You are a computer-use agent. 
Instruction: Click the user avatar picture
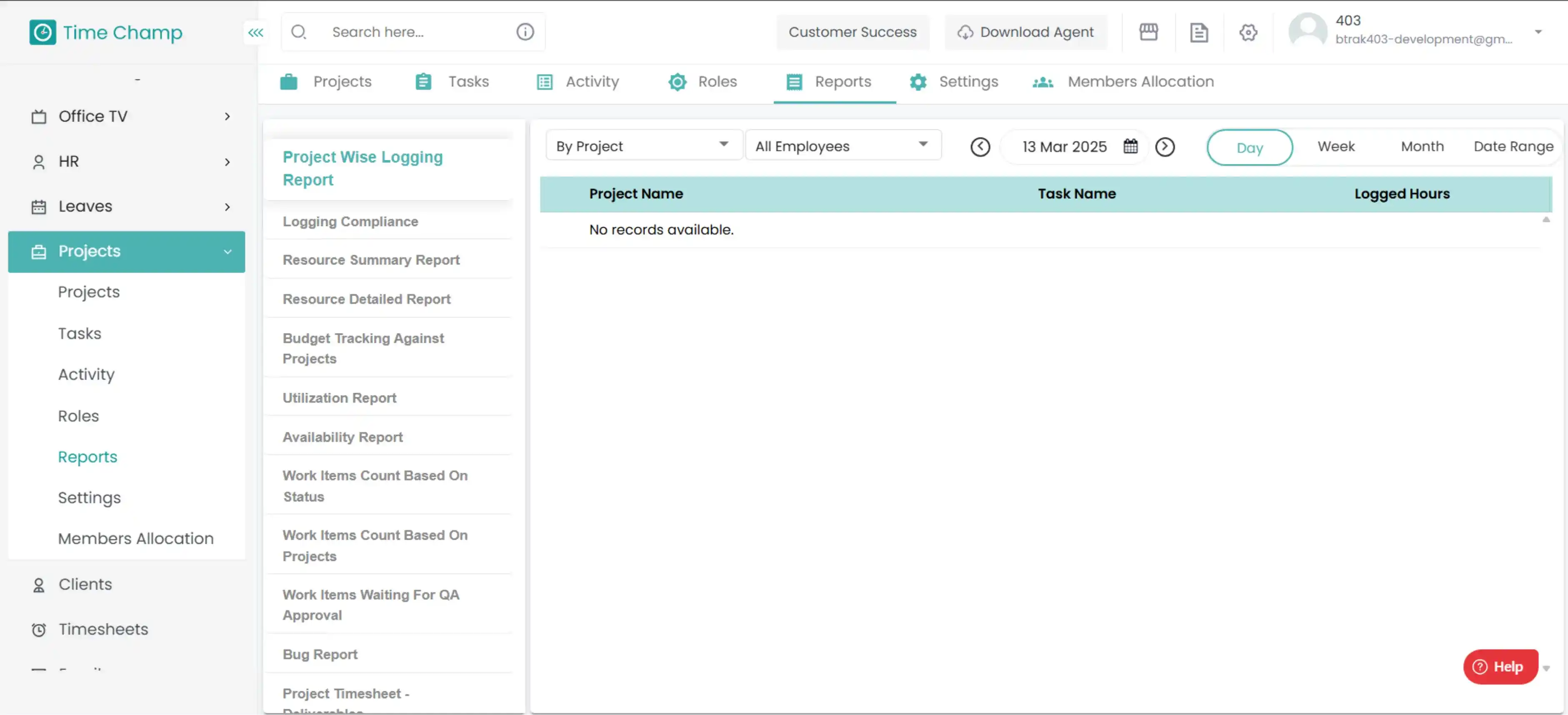1308,30
